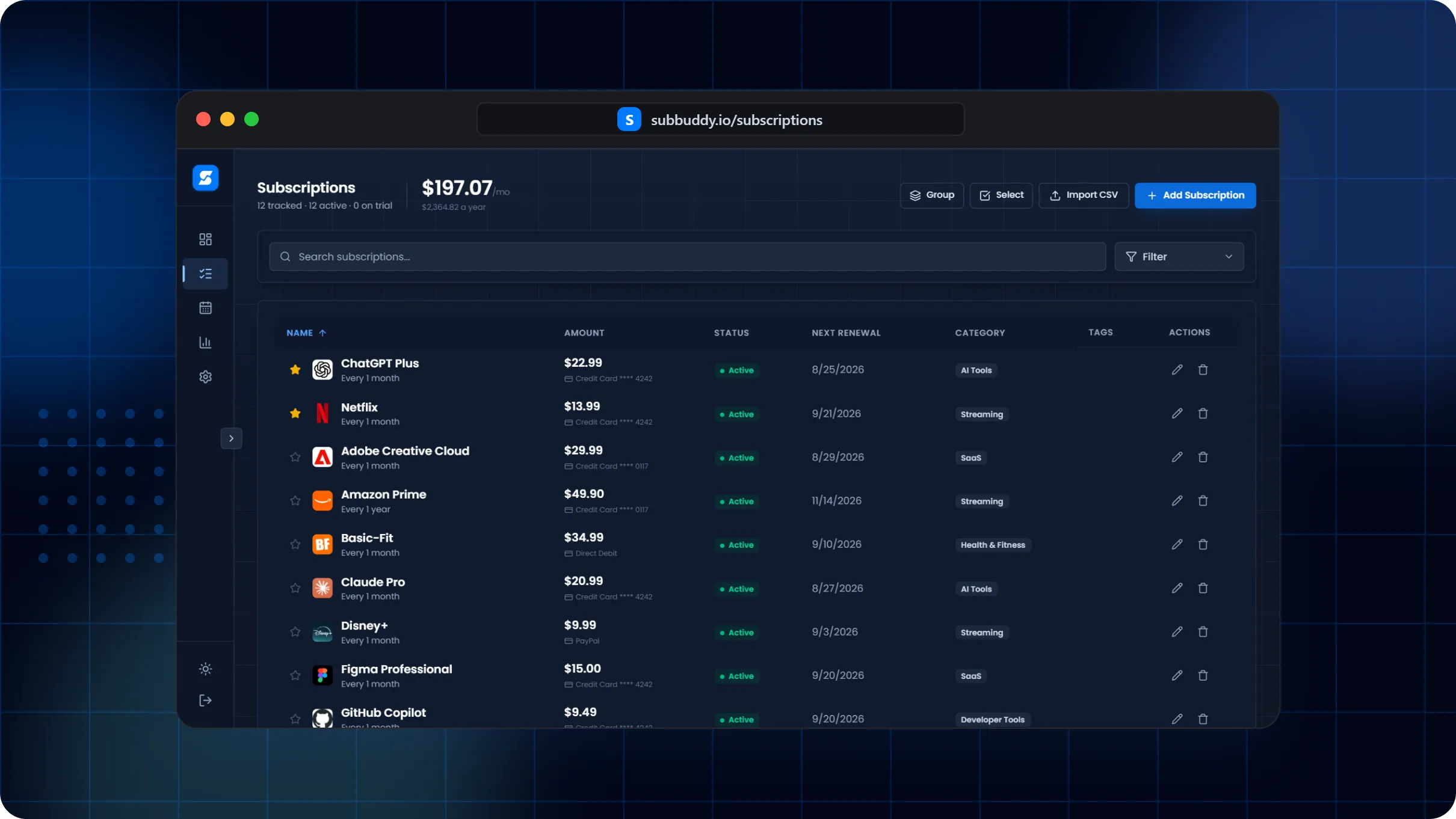This screenshot has width=1456, height=819.
Task: Click the 11/14/2026 renewal date
Action: [836, 501]
